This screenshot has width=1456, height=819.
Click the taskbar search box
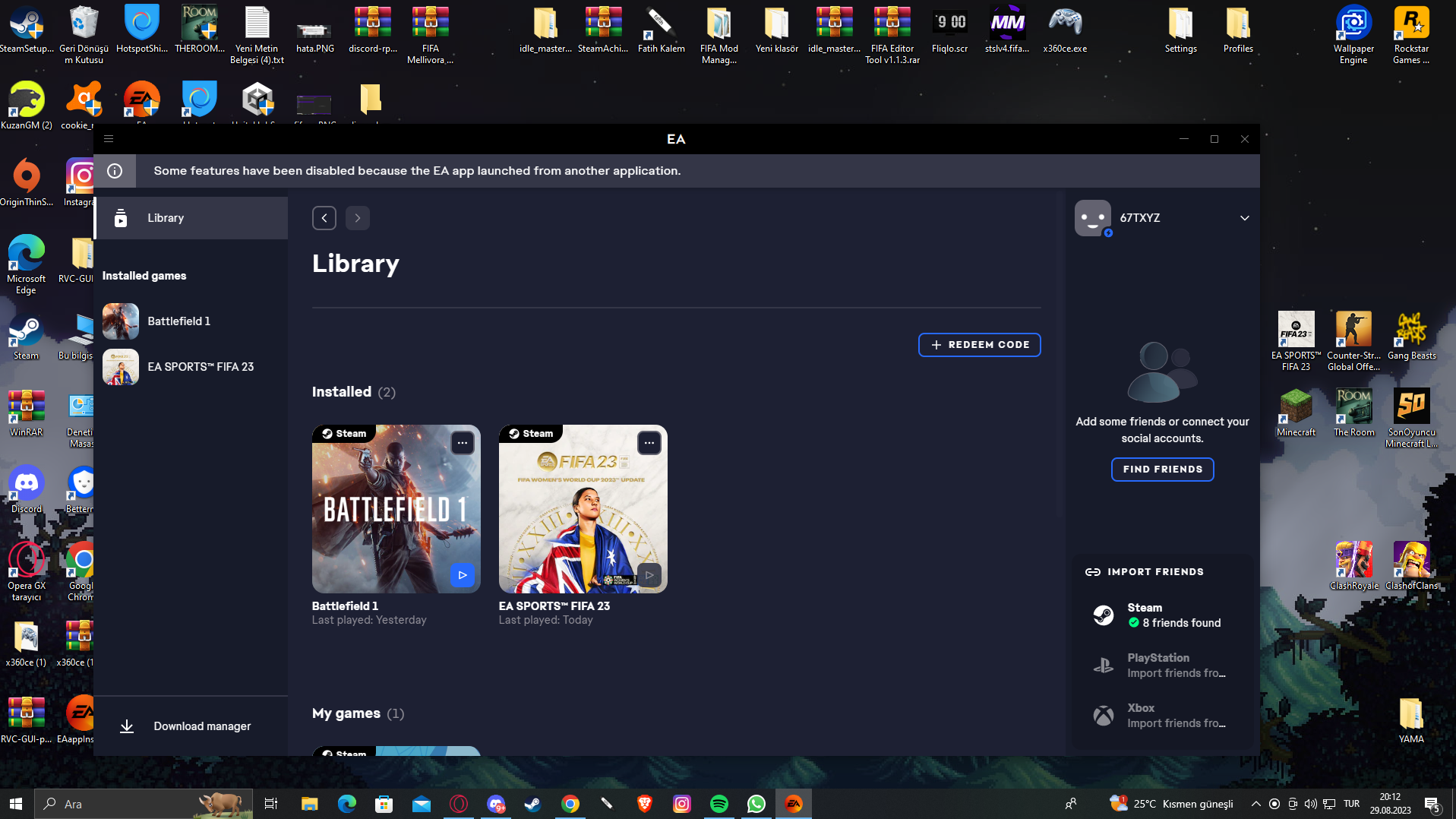tap(144, 804)
